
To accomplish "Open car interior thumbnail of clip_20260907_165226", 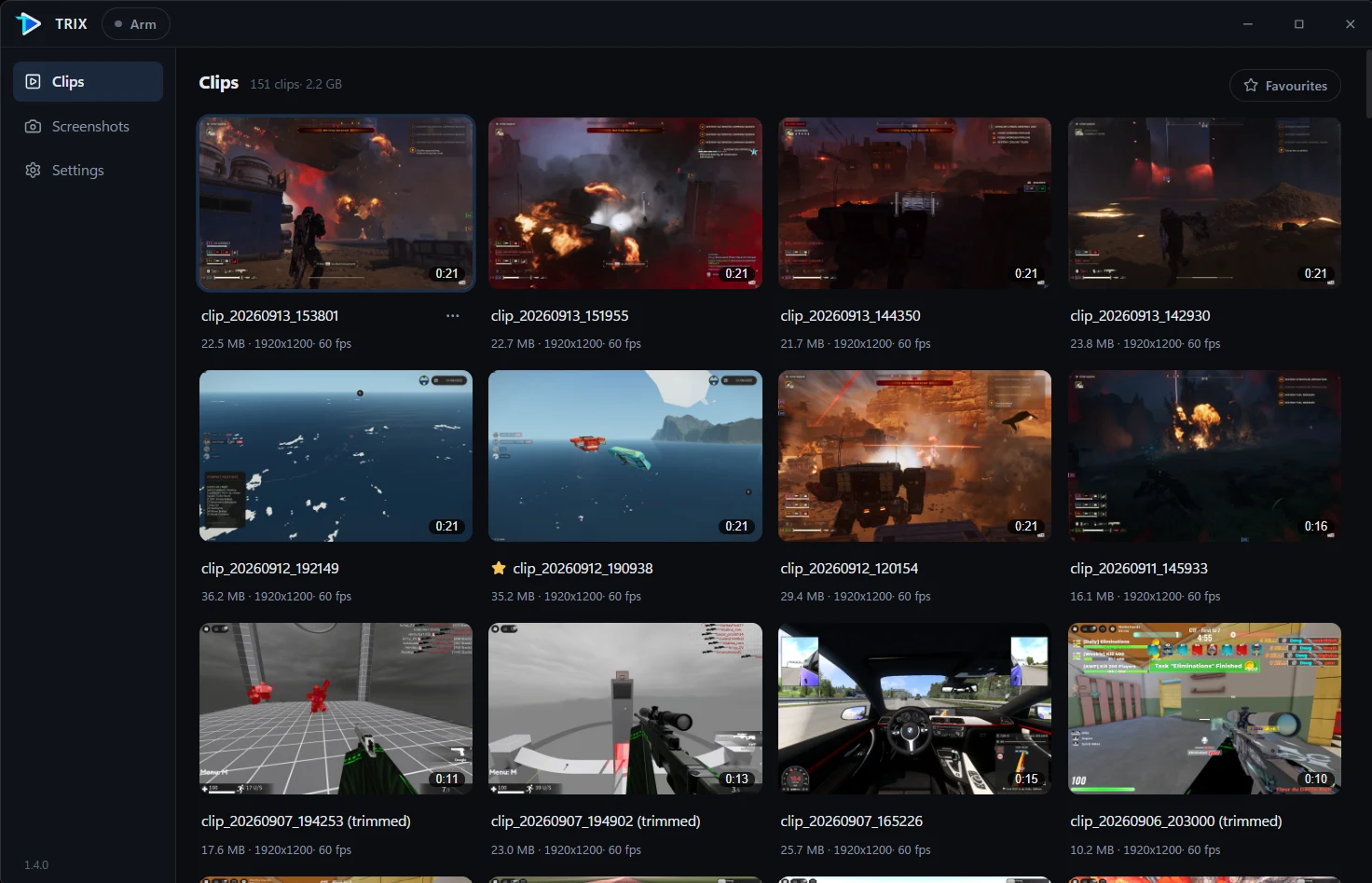I will [x=914, y=709].
